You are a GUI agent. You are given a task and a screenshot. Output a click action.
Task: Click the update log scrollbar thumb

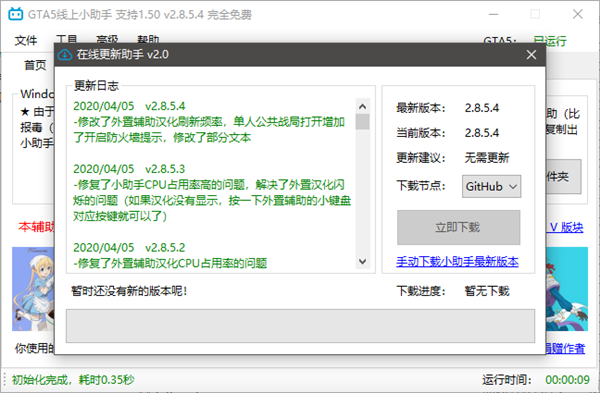[x=362, y=122]
